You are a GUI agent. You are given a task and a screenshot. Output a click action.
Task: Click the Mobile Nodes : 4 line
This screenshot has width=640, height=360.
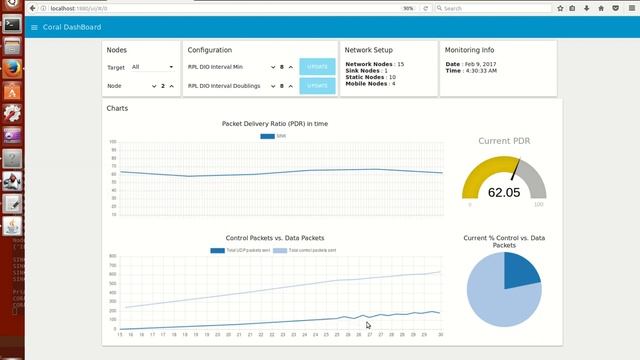370,84
